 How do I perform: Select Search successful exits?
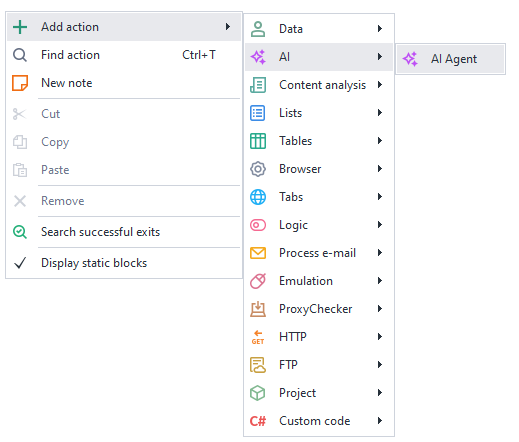(x=124, y=232)
